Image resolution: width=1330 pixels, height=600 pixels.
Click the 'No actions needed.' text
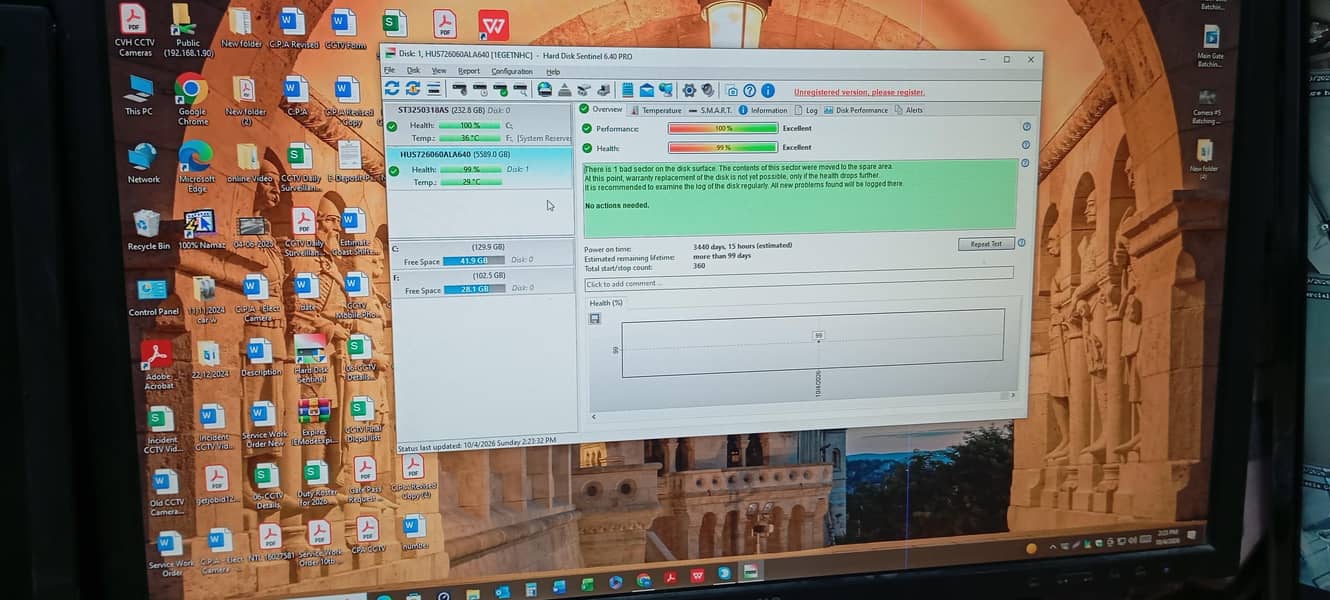(616, 205)
